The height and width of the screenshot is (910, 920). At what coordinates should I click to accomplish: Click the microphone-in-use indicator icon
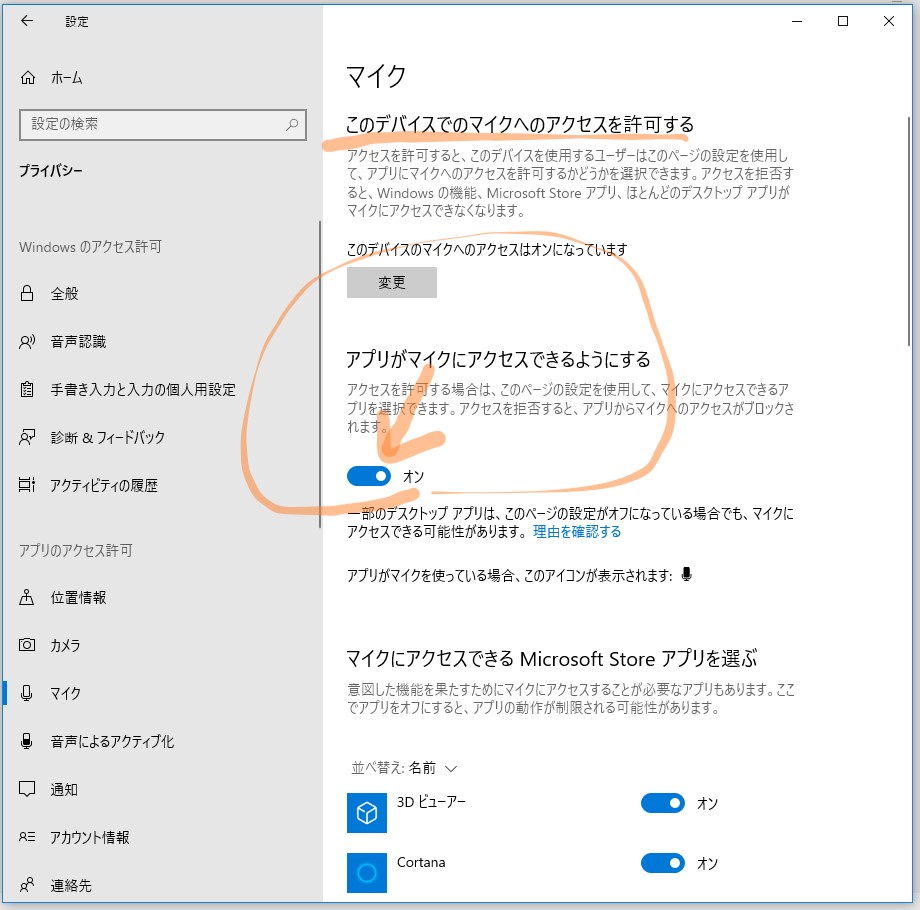(x=686, y=574)
